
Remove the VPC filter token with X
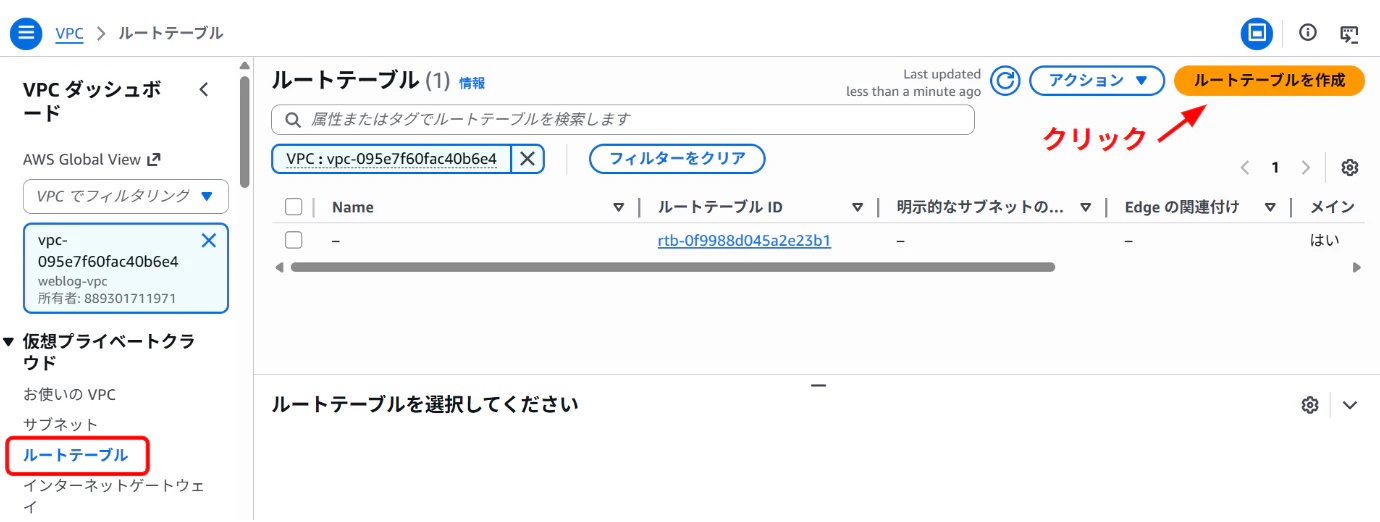click(527, 159)
